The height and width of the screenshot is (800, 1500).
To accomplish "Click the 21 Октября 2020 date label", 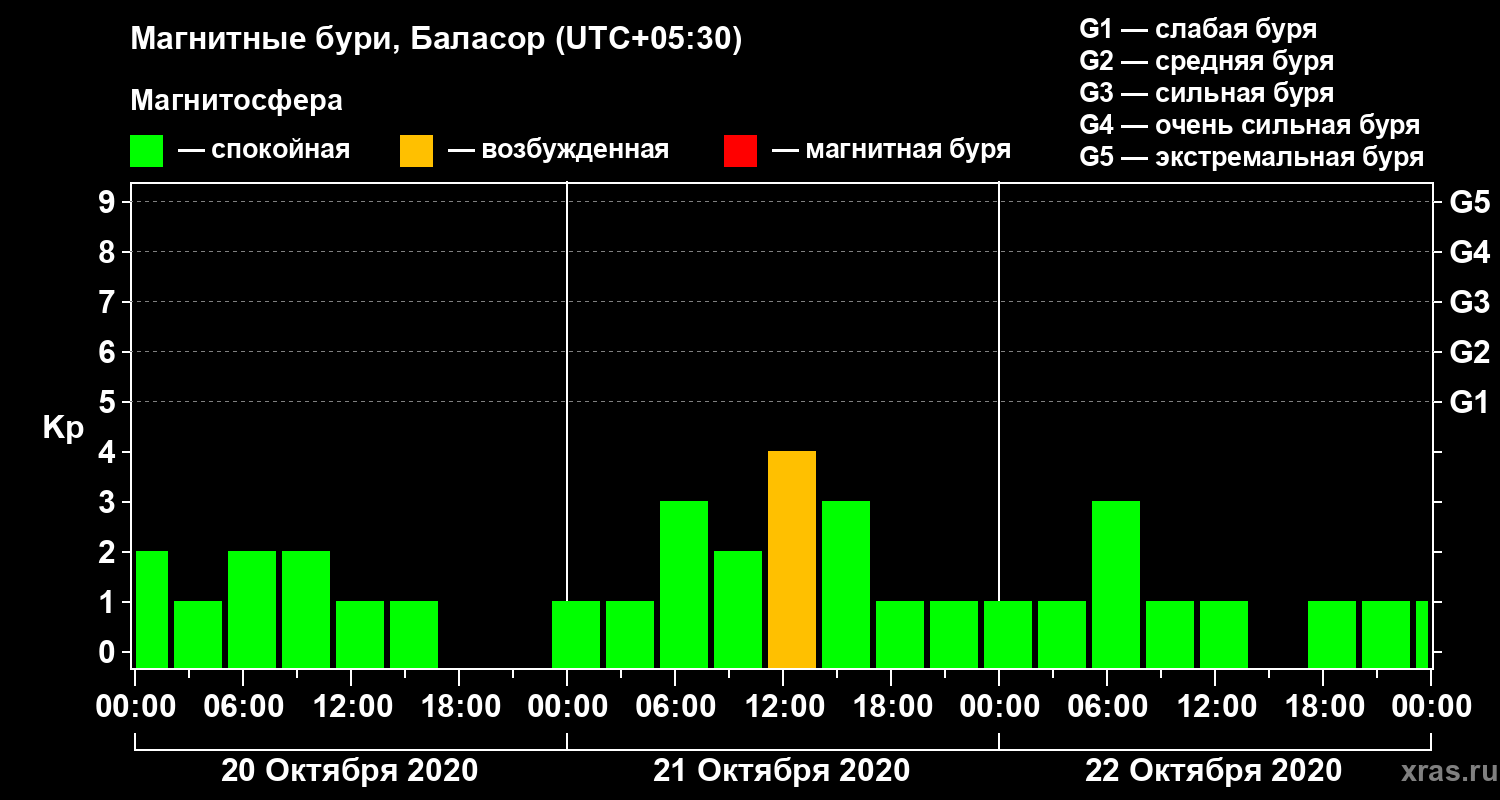I will [781, 771].
